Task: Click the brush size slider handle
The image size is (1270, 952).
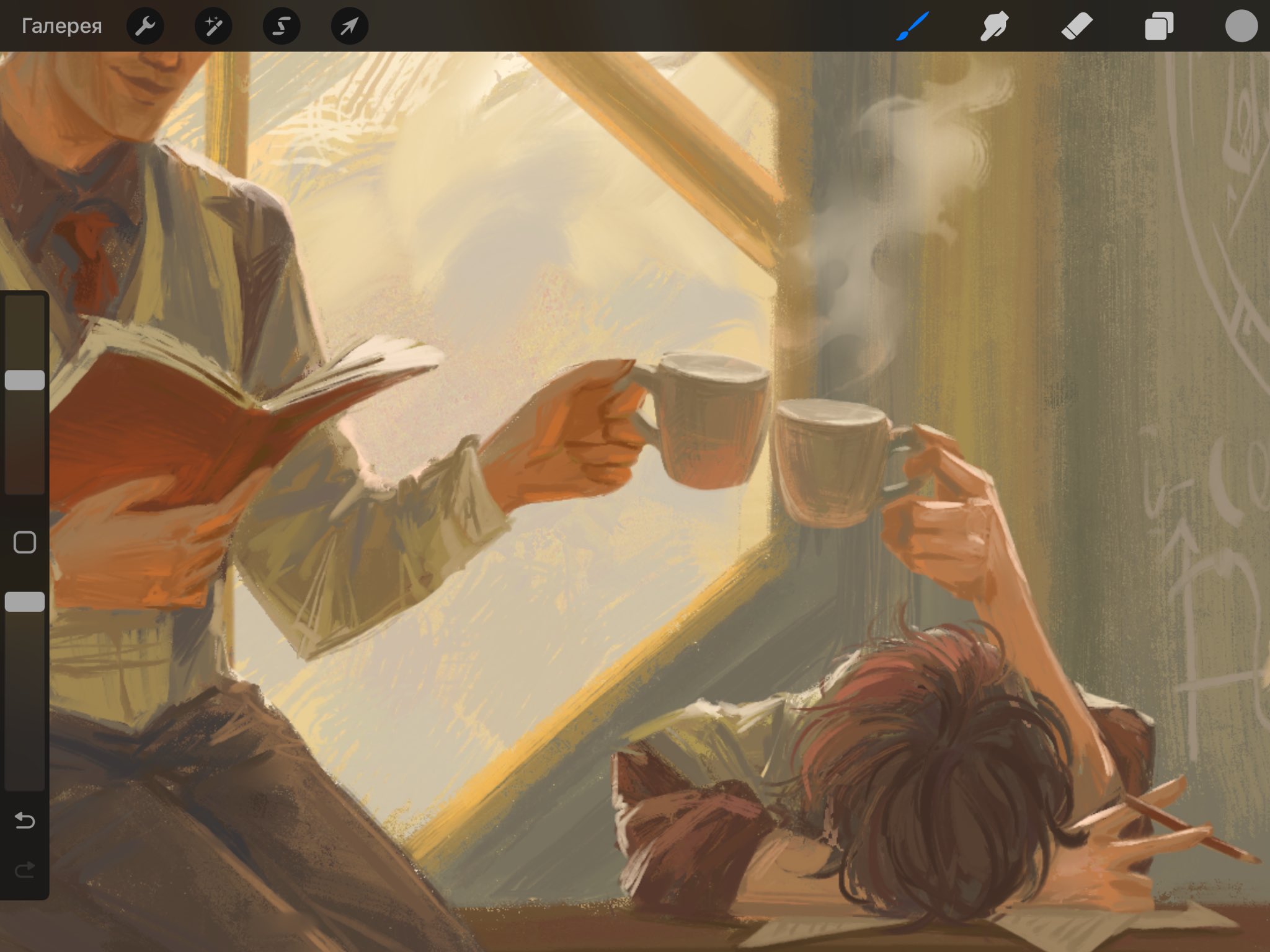Action: 25,380
